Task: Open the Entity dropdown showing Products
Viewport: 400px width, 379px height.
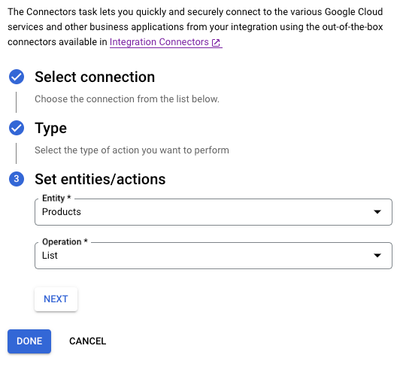Action: point(213,212)
